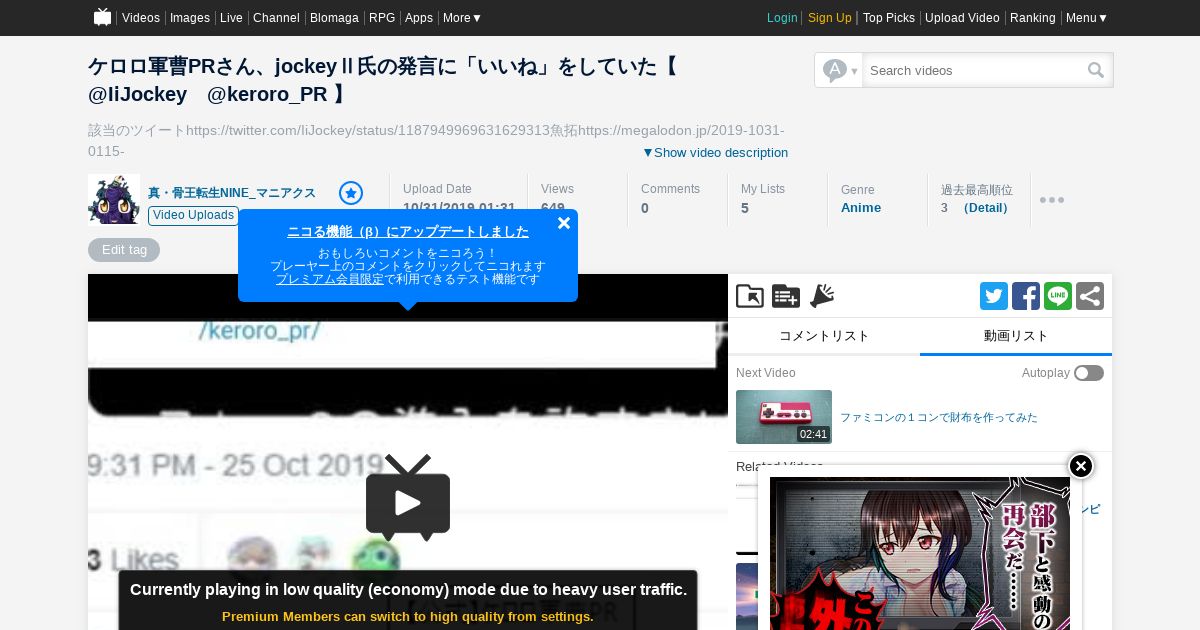The width and height of the screenshot is (1200, 630).
Task: Switch to the 動画リスト tab
Action: tap(1016, 336)
